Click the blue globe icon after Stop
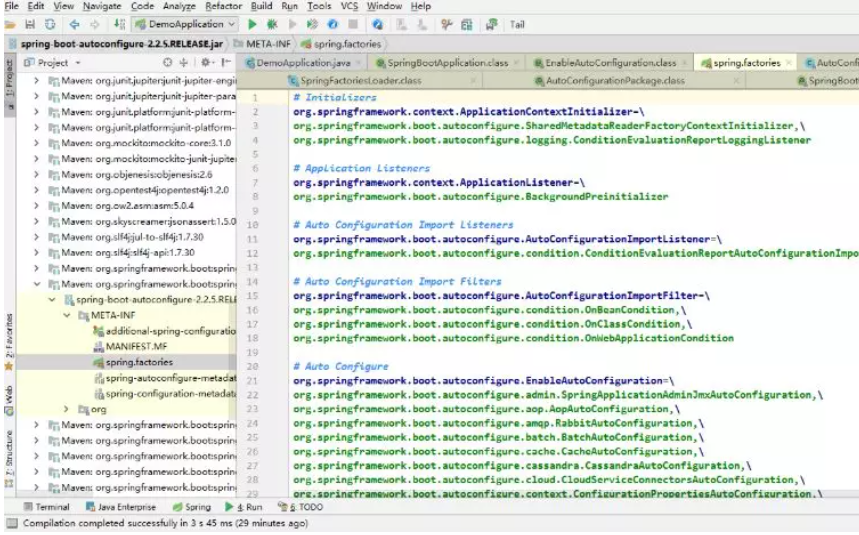The width and height of the screenshot is (859, 535). (x=377, y=25)
